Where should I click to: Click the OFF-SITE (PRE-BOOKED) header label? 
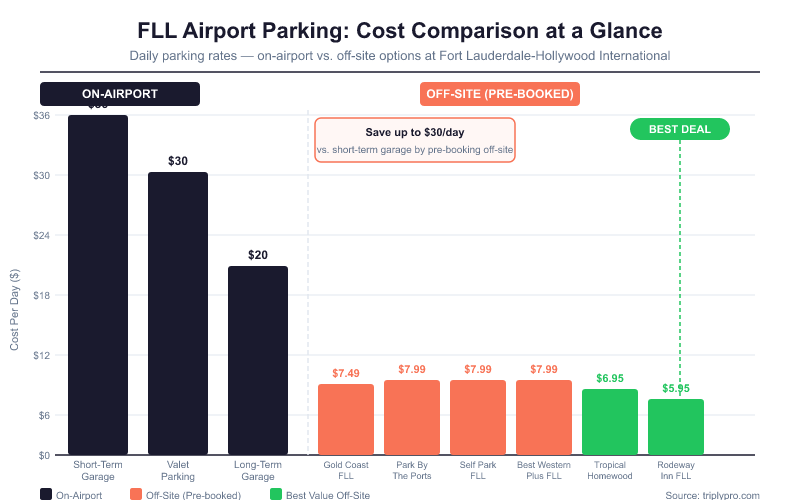[499, 94]
